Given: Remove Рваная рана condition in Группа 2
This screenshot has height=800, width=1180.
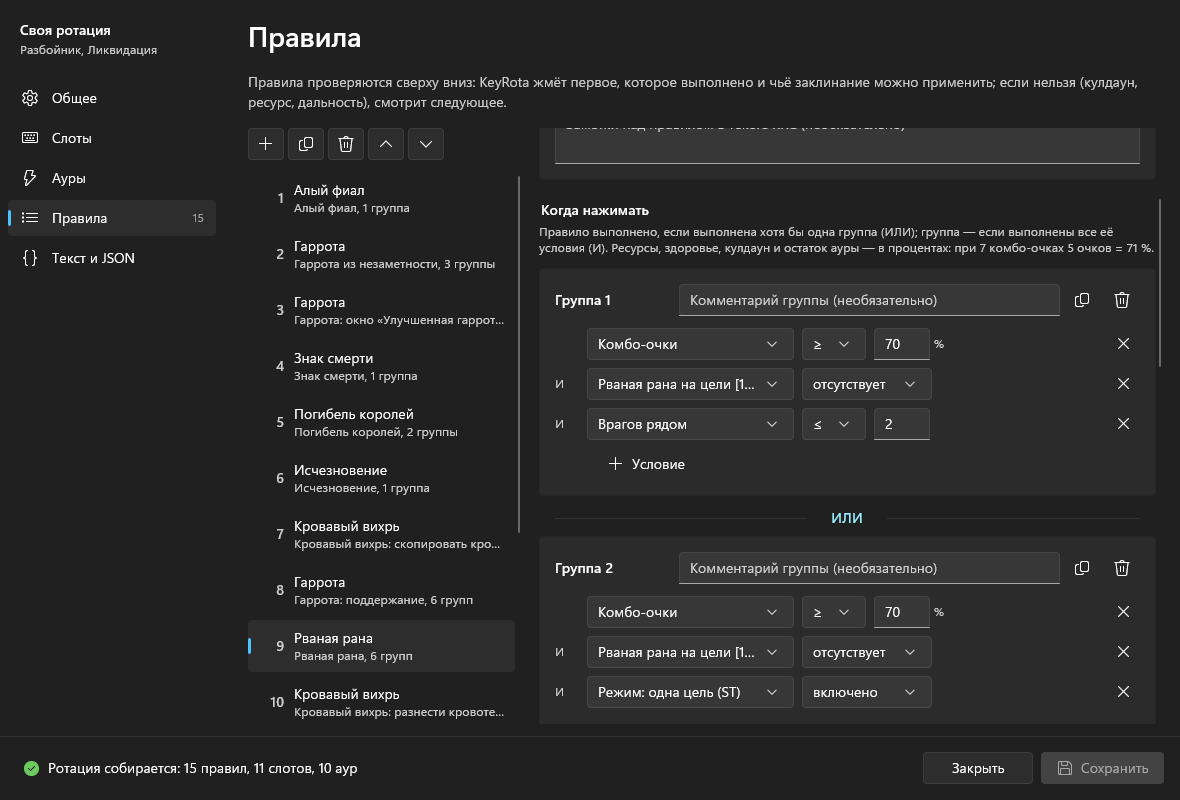Looking at the screenshot, I should tap(1124, 652).
